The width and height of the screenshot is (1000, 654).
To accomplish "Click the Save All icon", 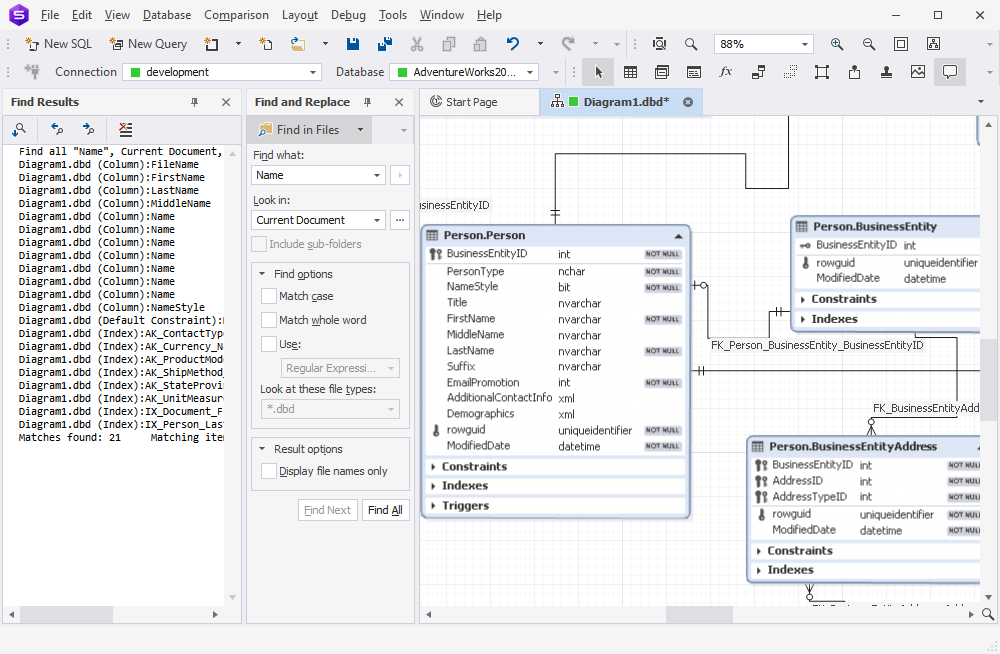I will [385, 44].
